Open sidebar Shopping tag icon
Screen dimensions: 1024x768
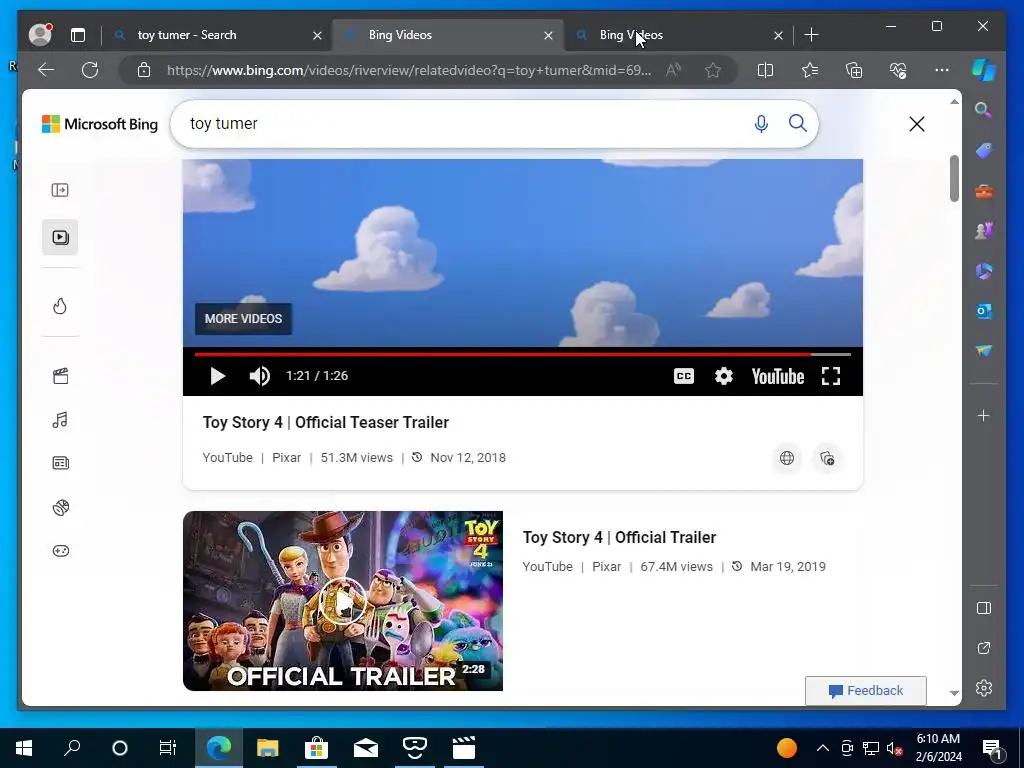(x=984, y=151)
